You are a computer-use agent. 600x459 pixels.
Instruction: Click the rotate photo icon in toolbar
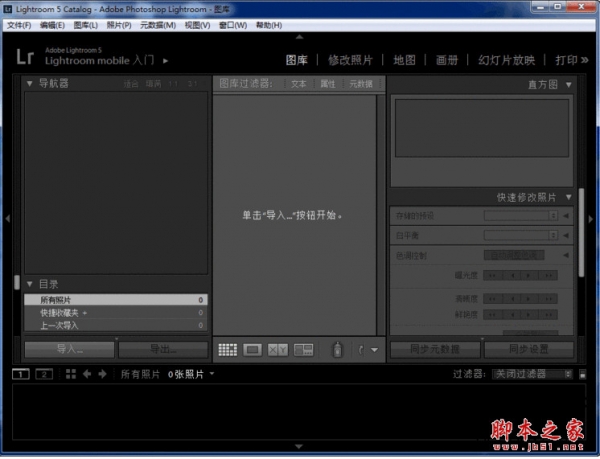[360, 350]
